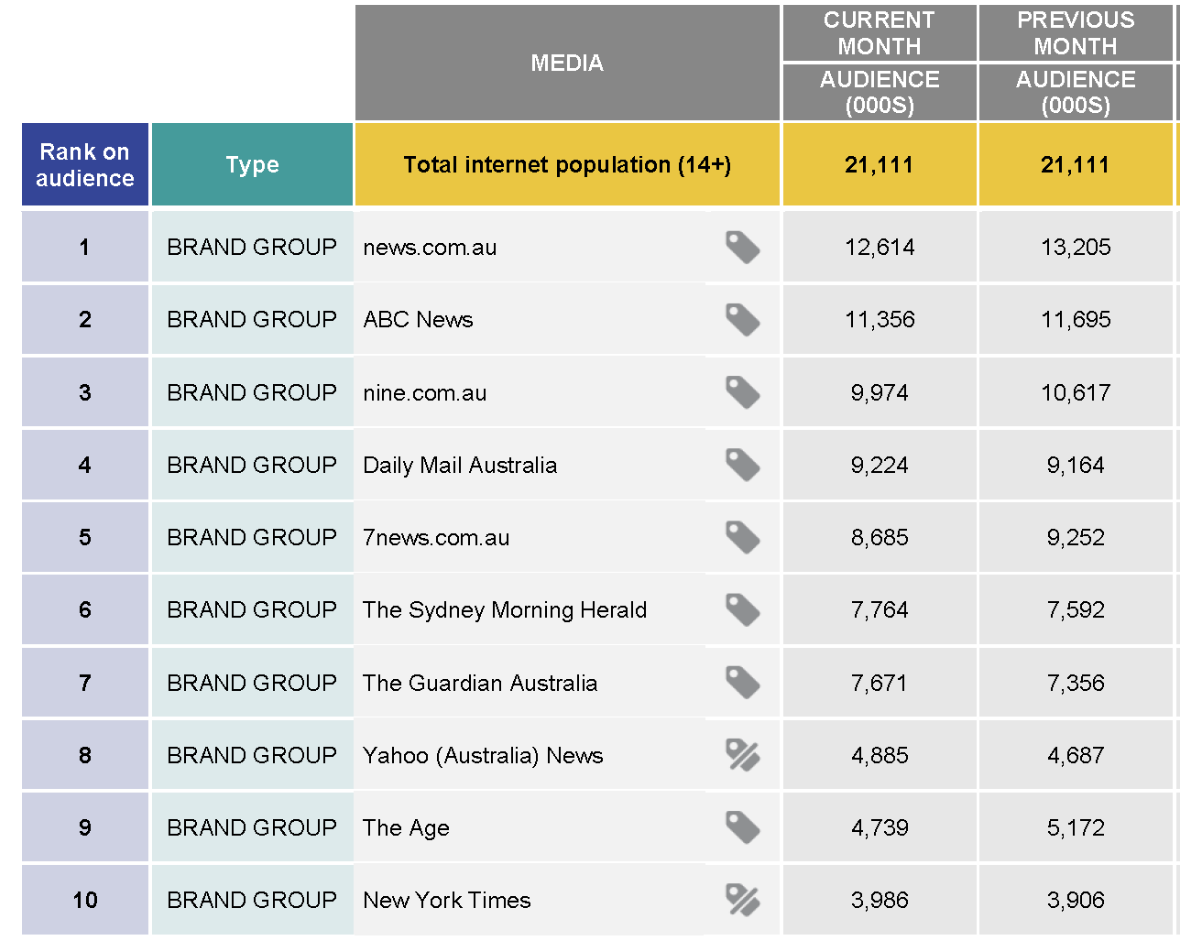1180x942 pixels.
Task: Click the Daily Mail Australia tag icon
Action: coord(743,465)
